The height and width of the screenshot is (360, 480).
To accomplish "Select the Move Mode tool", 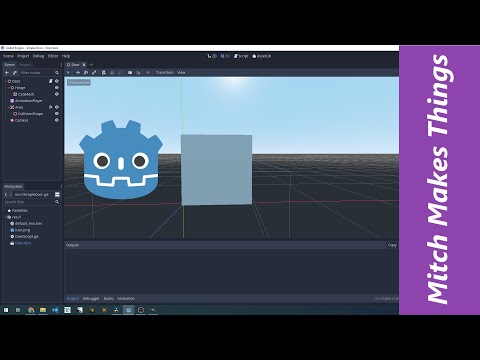I will click(x=78, y=73).
